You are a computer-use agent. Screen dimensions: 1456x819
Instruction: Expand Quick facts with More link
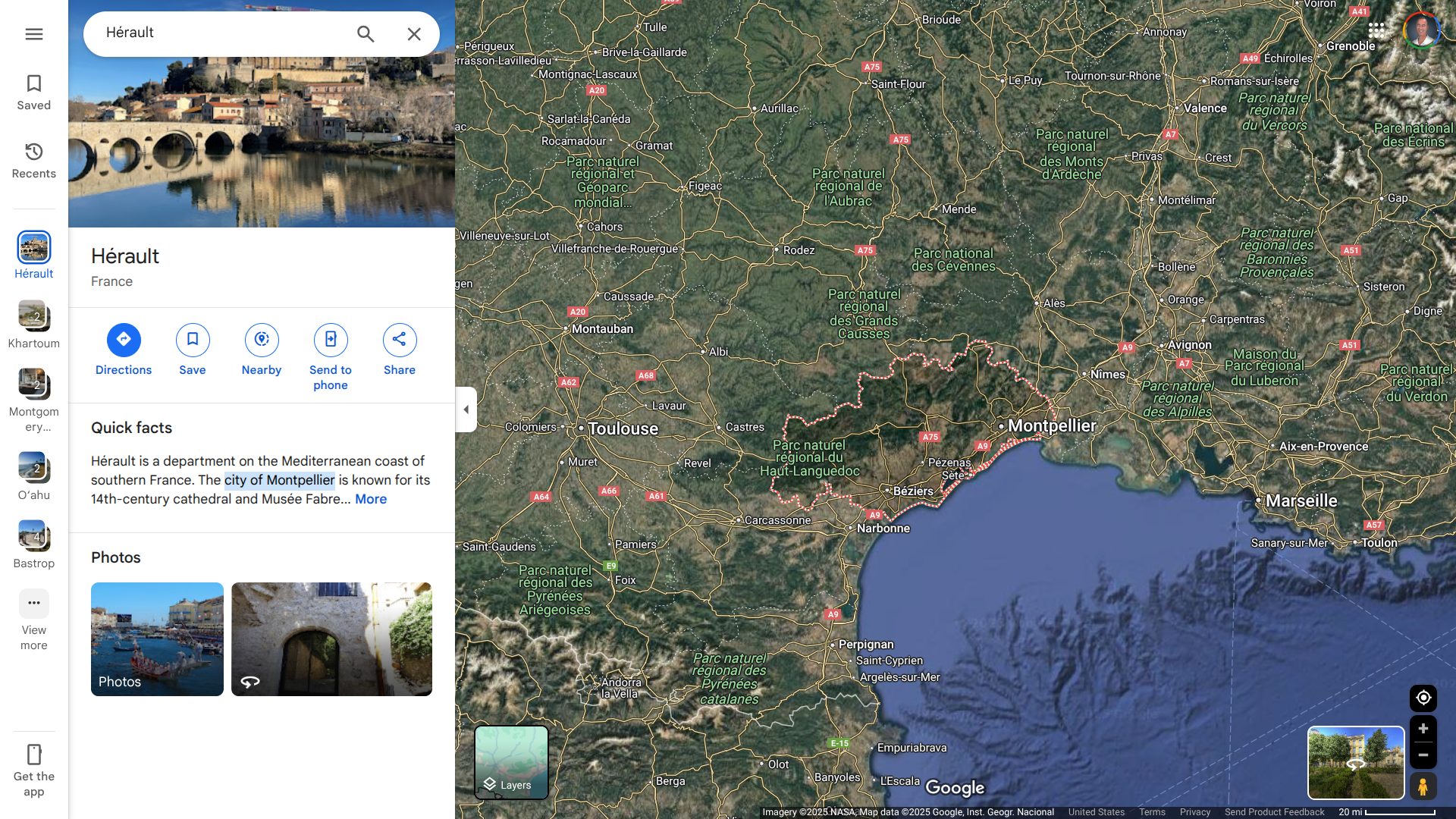tap(371, 499)
